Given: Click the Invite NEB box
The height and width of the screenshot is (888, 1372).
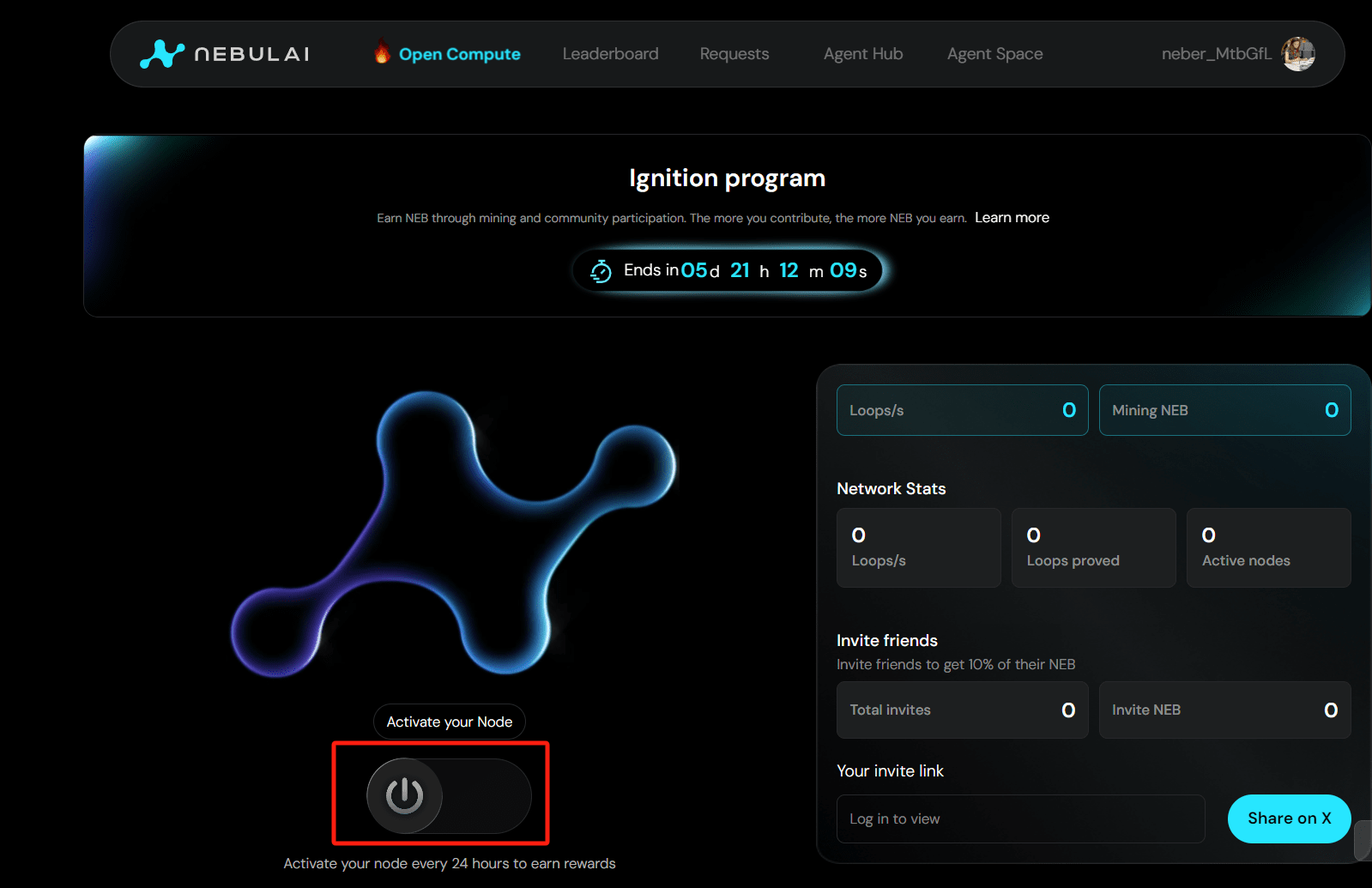Looking at the screenshot, I should point(1224,710).
